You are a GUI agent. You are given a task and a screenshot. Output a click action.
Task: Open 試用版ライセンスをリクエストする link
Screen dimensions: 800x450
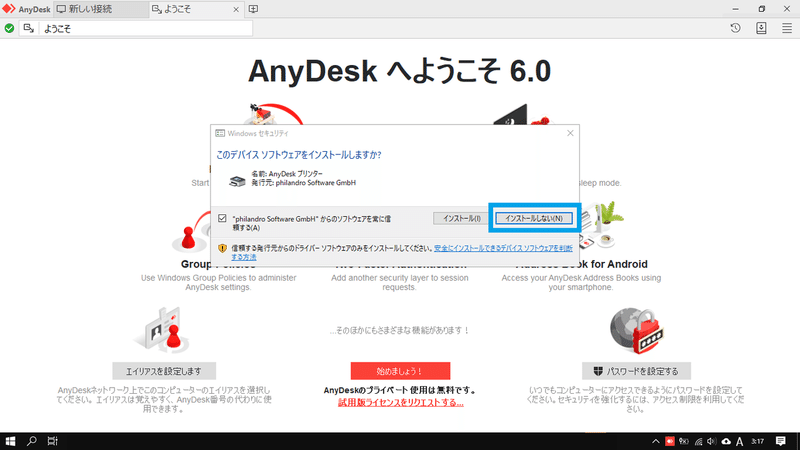pos(401,403)
